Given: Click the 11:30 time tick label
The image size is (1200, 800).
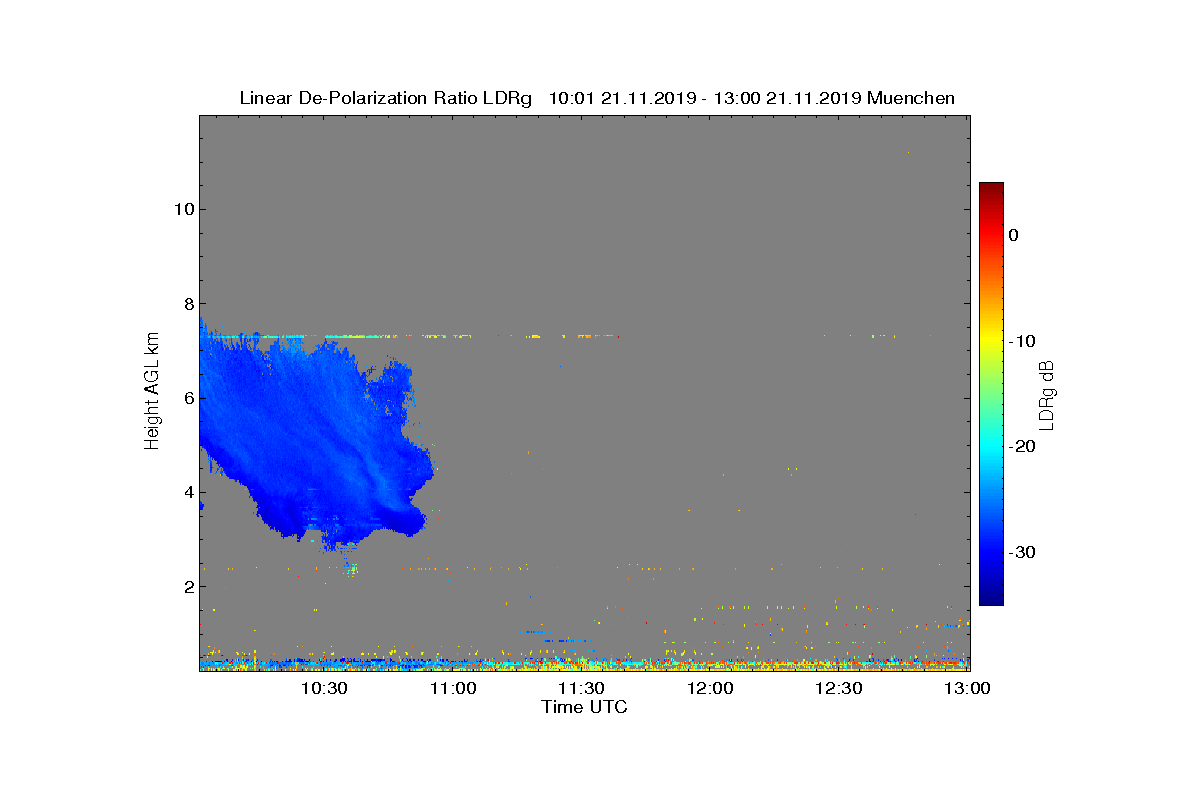Looking at the screenshot, I should pyautogui.click(x=581, y=688).
